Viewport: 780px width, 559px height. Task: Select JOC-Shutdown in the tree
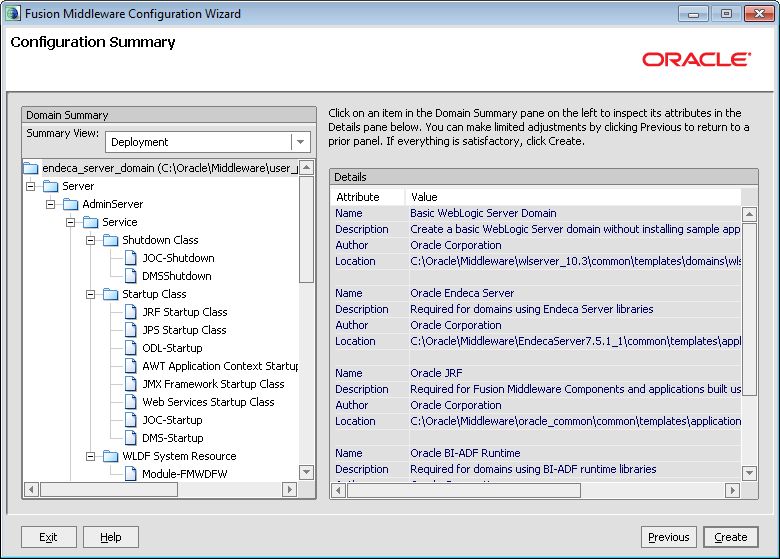179,258
